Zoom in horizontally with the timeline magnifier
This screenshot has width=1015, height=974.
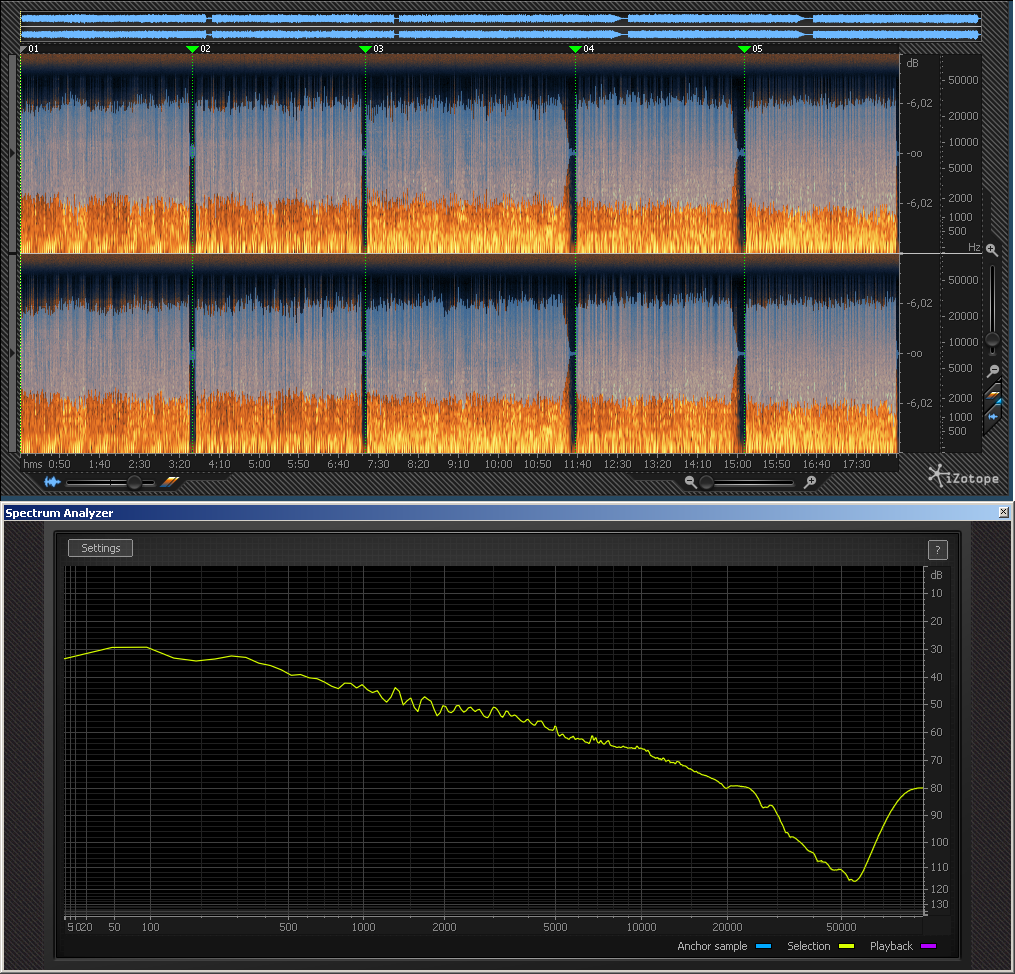click(810, 482)
